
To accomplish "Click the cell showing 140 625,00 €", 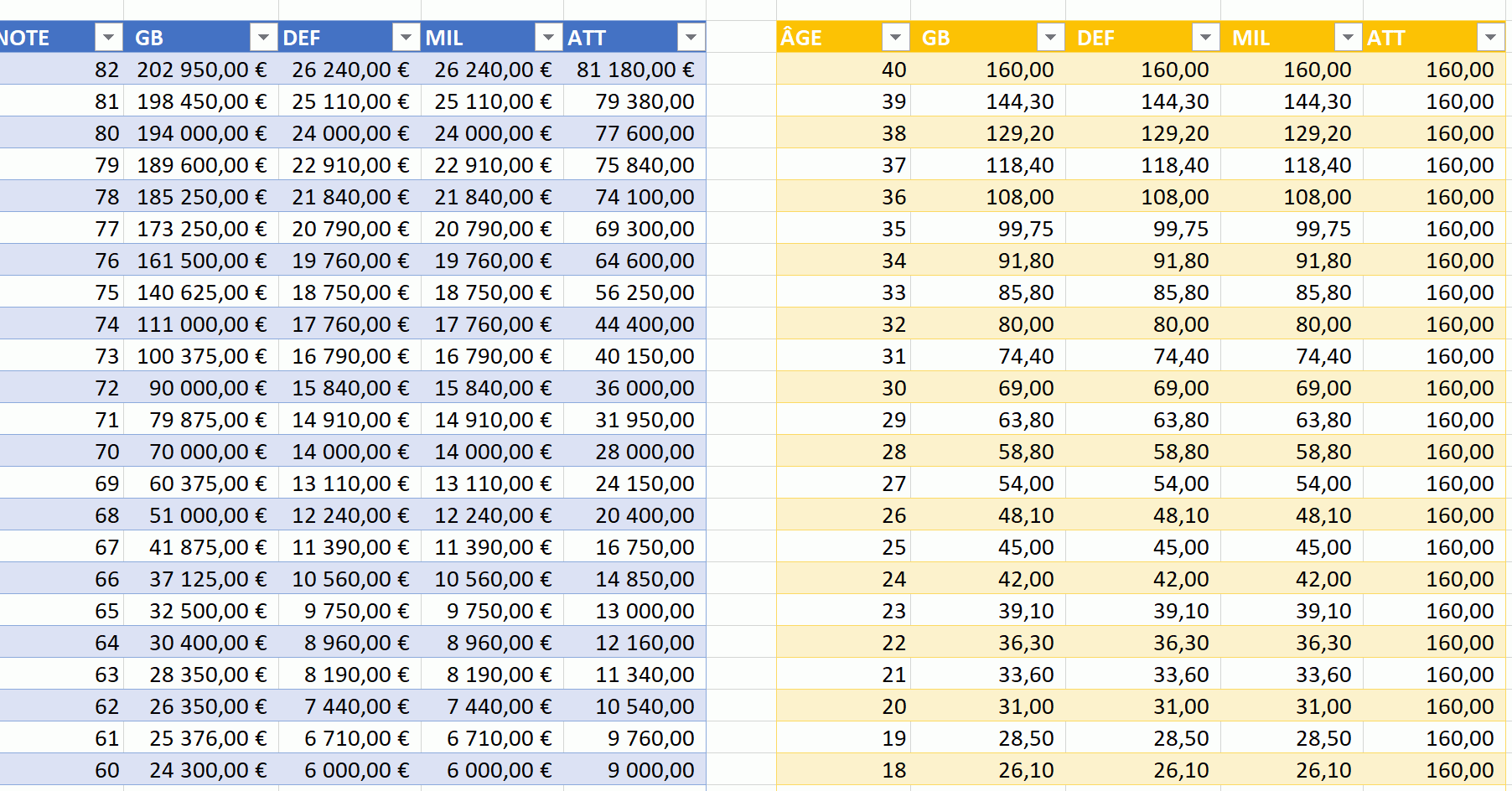I will [x=201, y=292].
